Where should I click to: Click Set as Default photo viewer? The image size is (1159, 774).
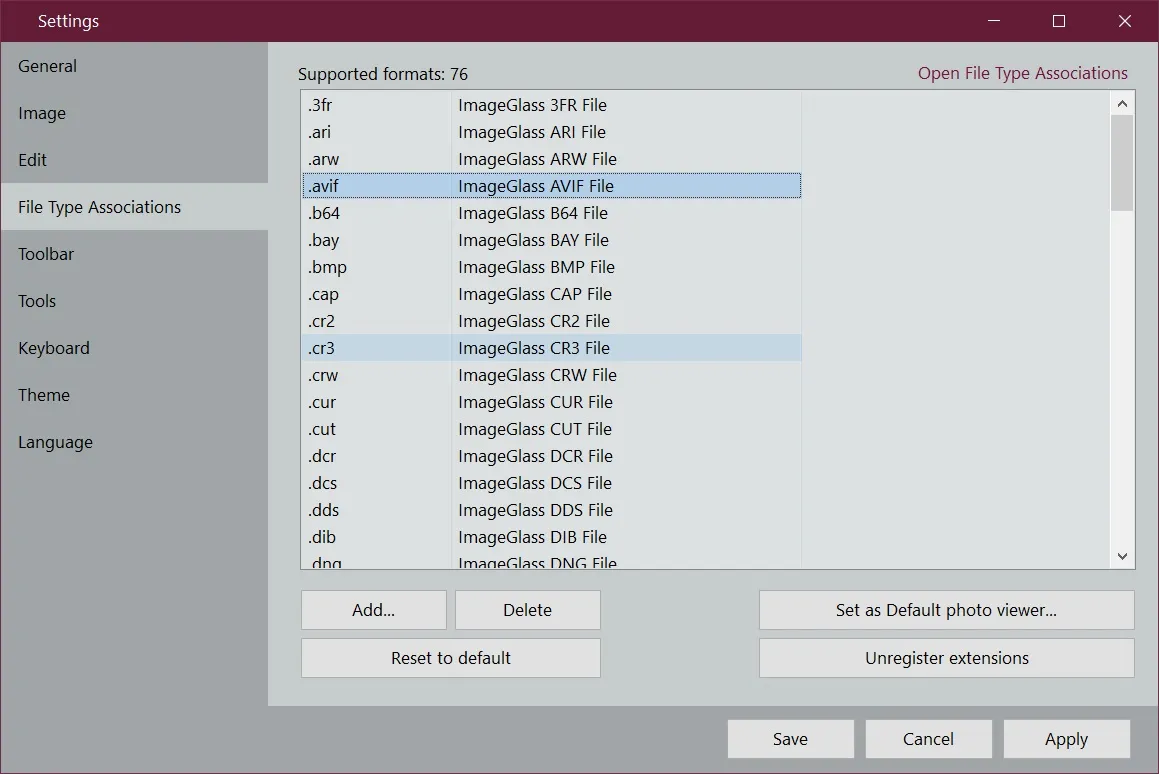click(946, 610)
